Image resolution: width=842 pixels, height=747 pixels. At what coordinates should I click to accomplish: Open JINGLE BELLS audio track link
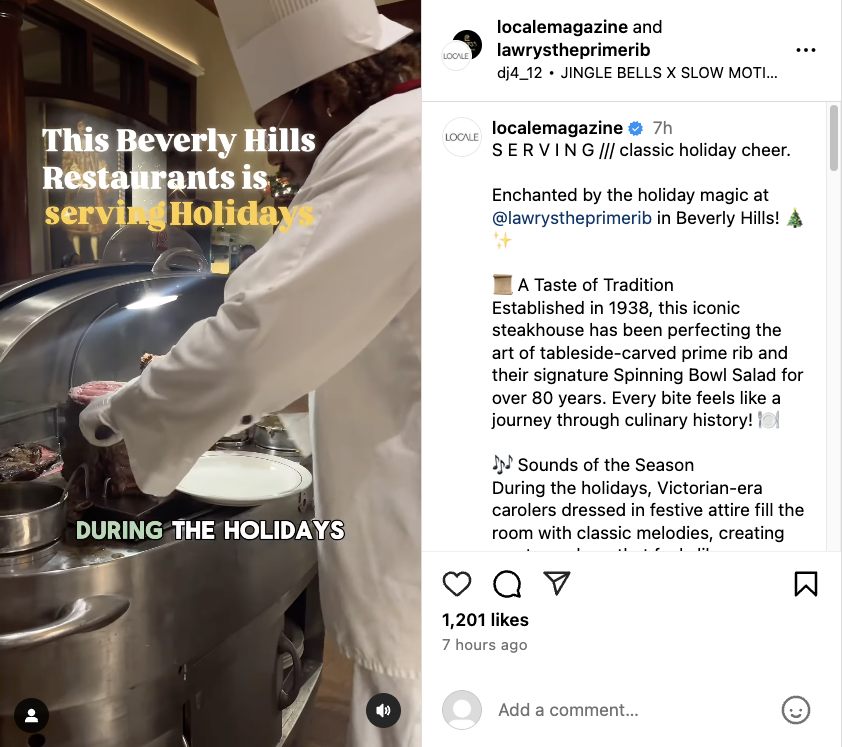click(x=669, y=72)
